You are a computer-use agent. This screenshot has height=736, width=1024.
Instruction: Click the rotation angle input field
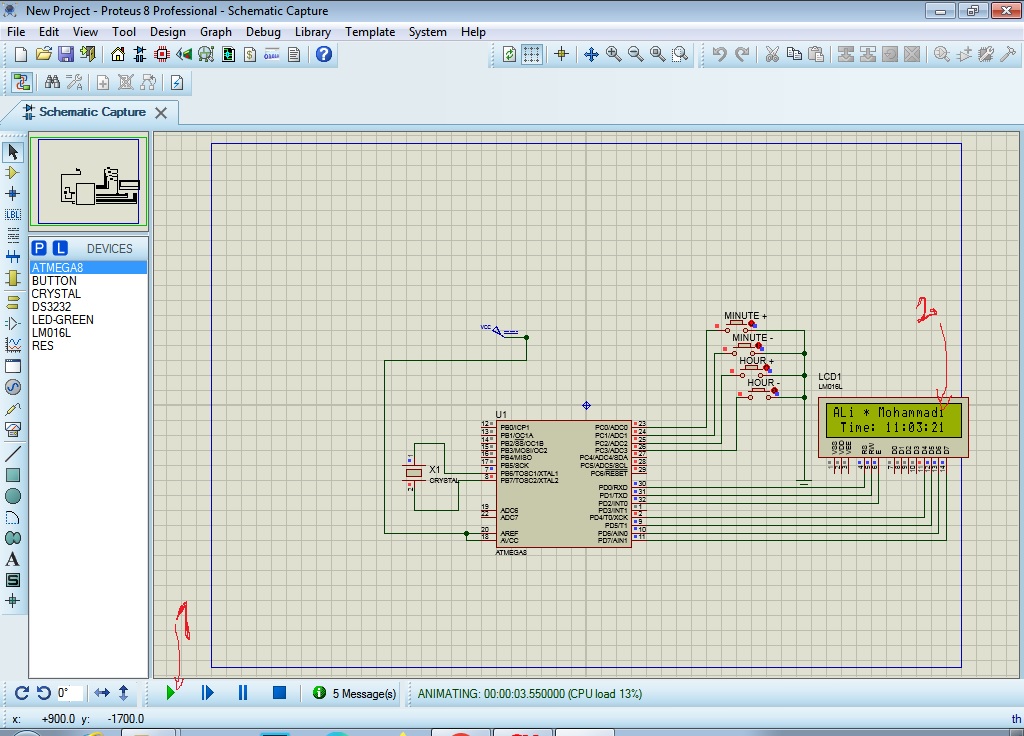click(70, 692)
